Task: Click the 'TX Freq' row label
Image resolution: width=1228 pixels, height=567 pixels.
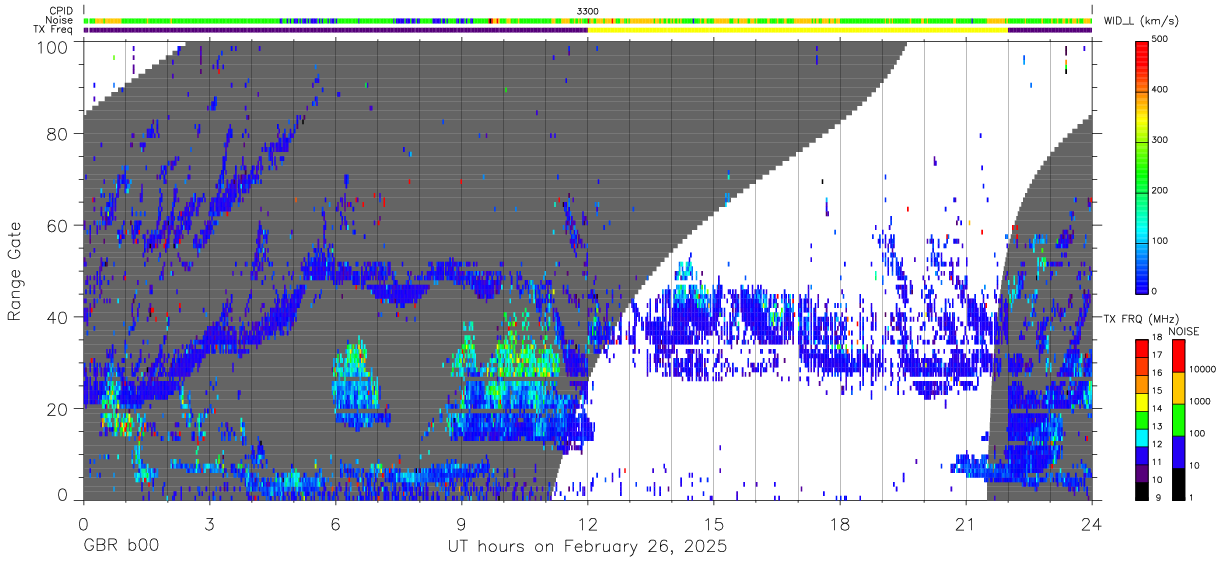Action: pos(54,29)
